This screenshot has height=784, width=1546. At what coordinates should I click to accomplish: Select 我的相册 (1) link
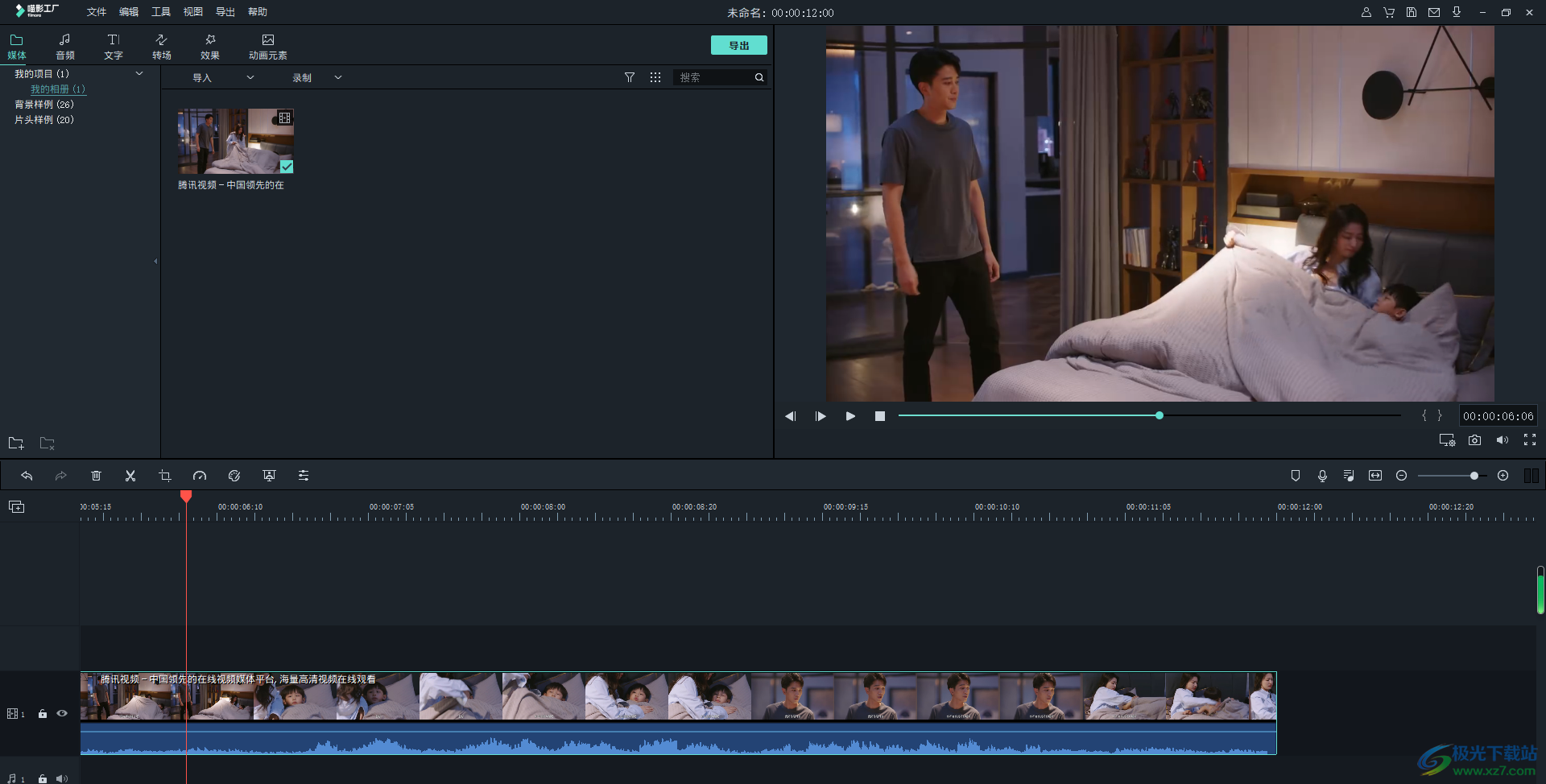click(57, 89)
